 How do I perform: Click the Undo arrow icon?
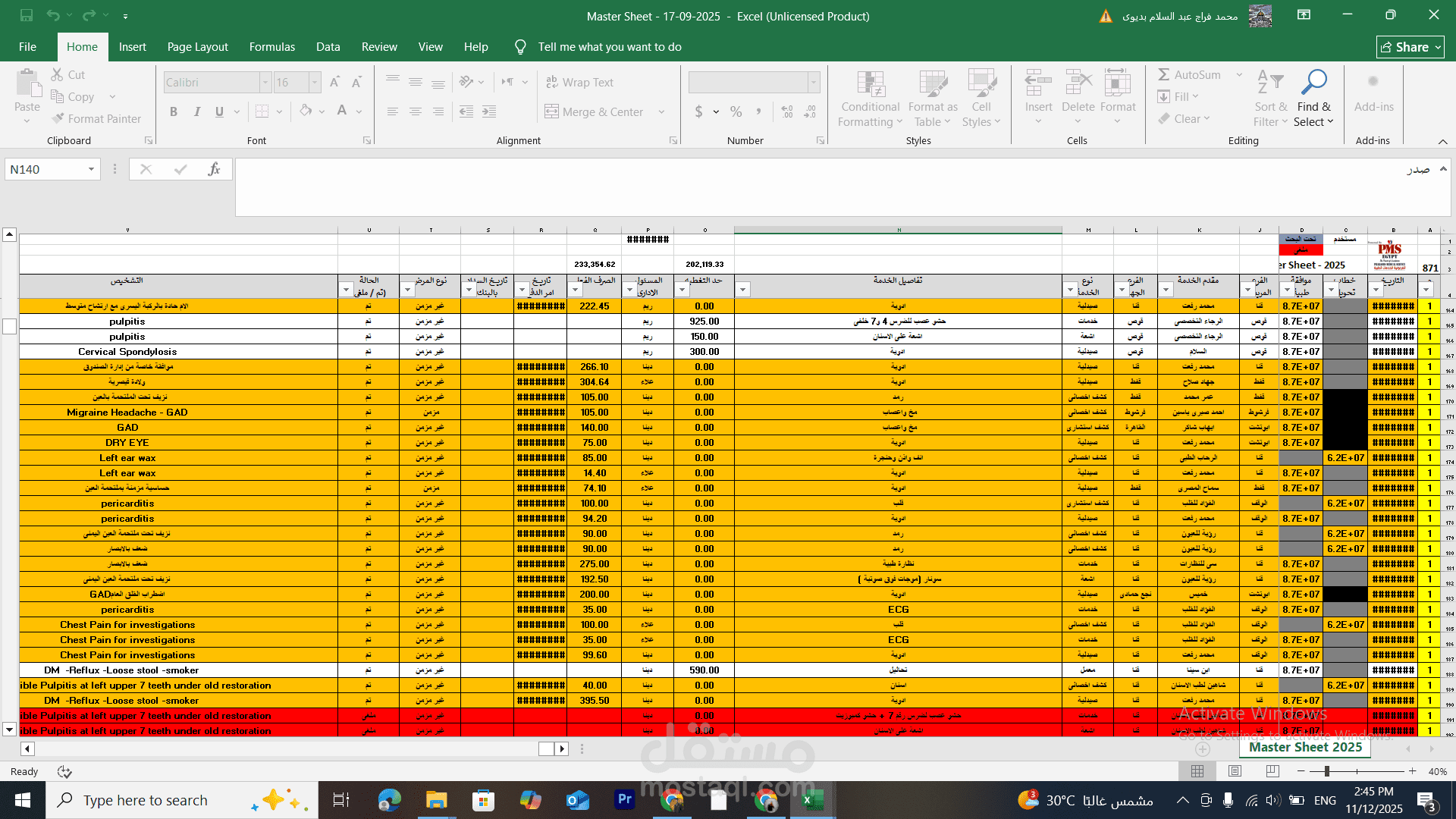(52, 15)
